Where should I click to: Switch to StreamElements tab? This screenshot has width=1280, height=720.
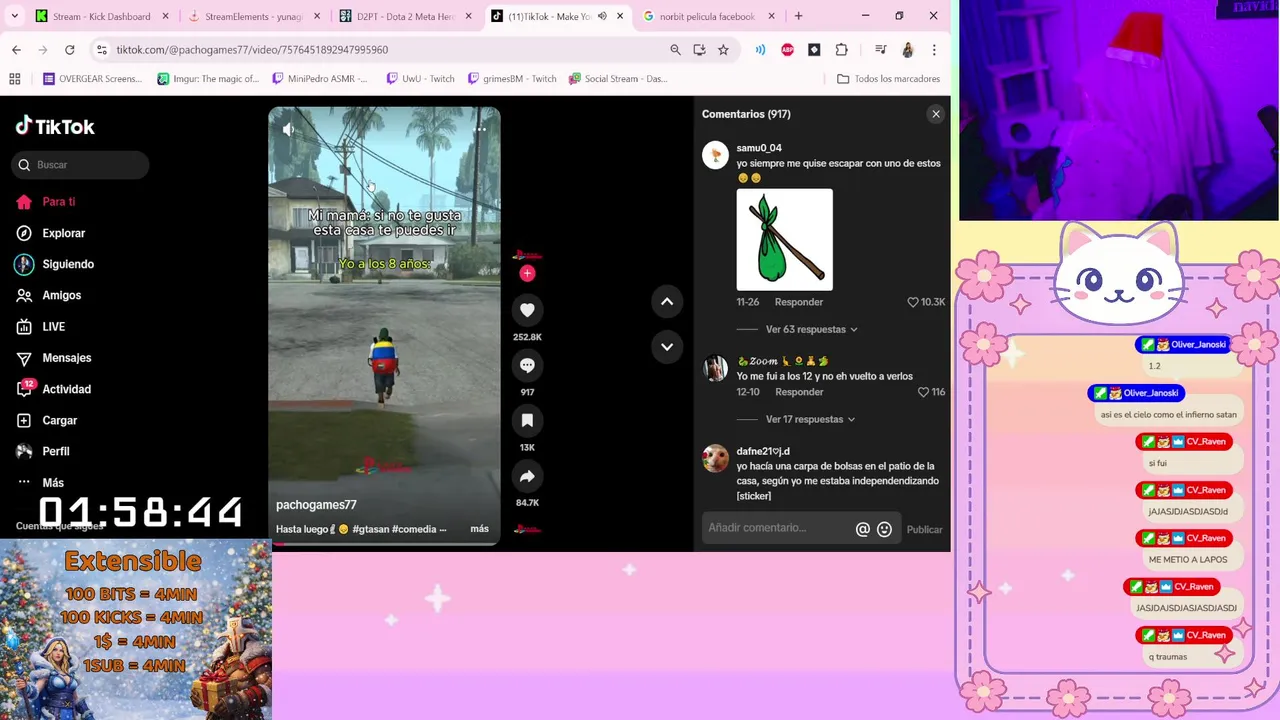coord(252,16)
